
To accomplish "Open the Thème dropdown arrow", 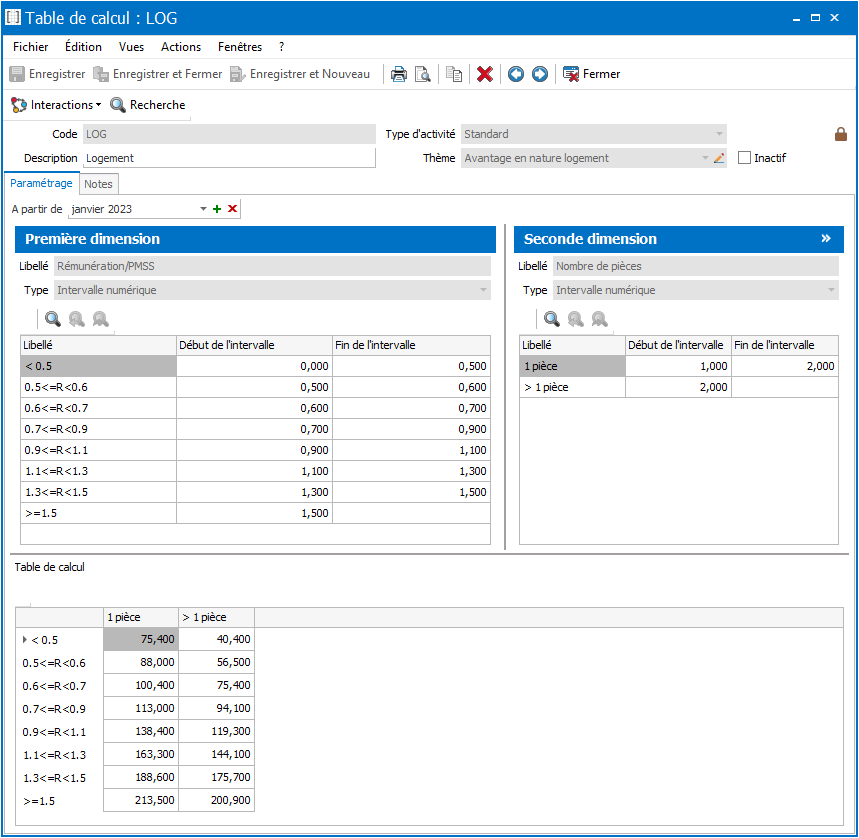I will pyautogui.click(x=705, y=158).
